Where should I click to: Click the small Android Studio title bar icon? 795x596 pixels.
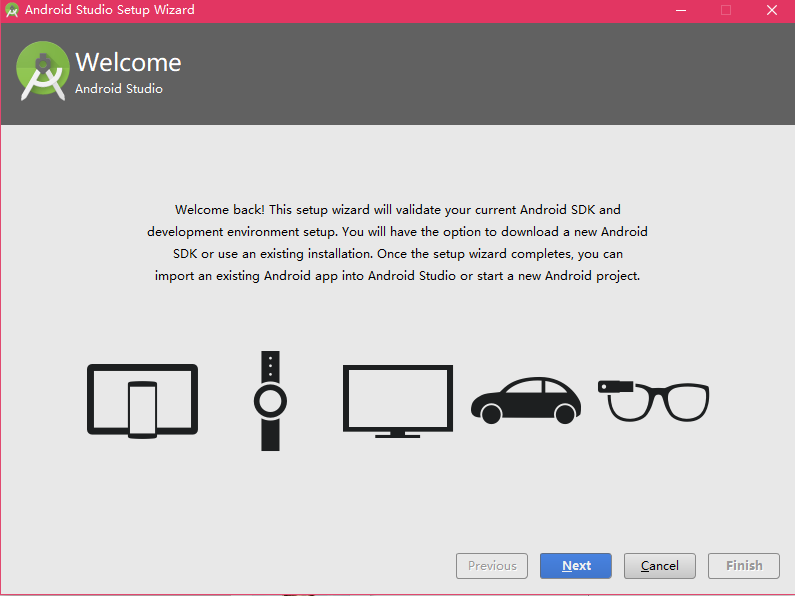tap(12, 10)
